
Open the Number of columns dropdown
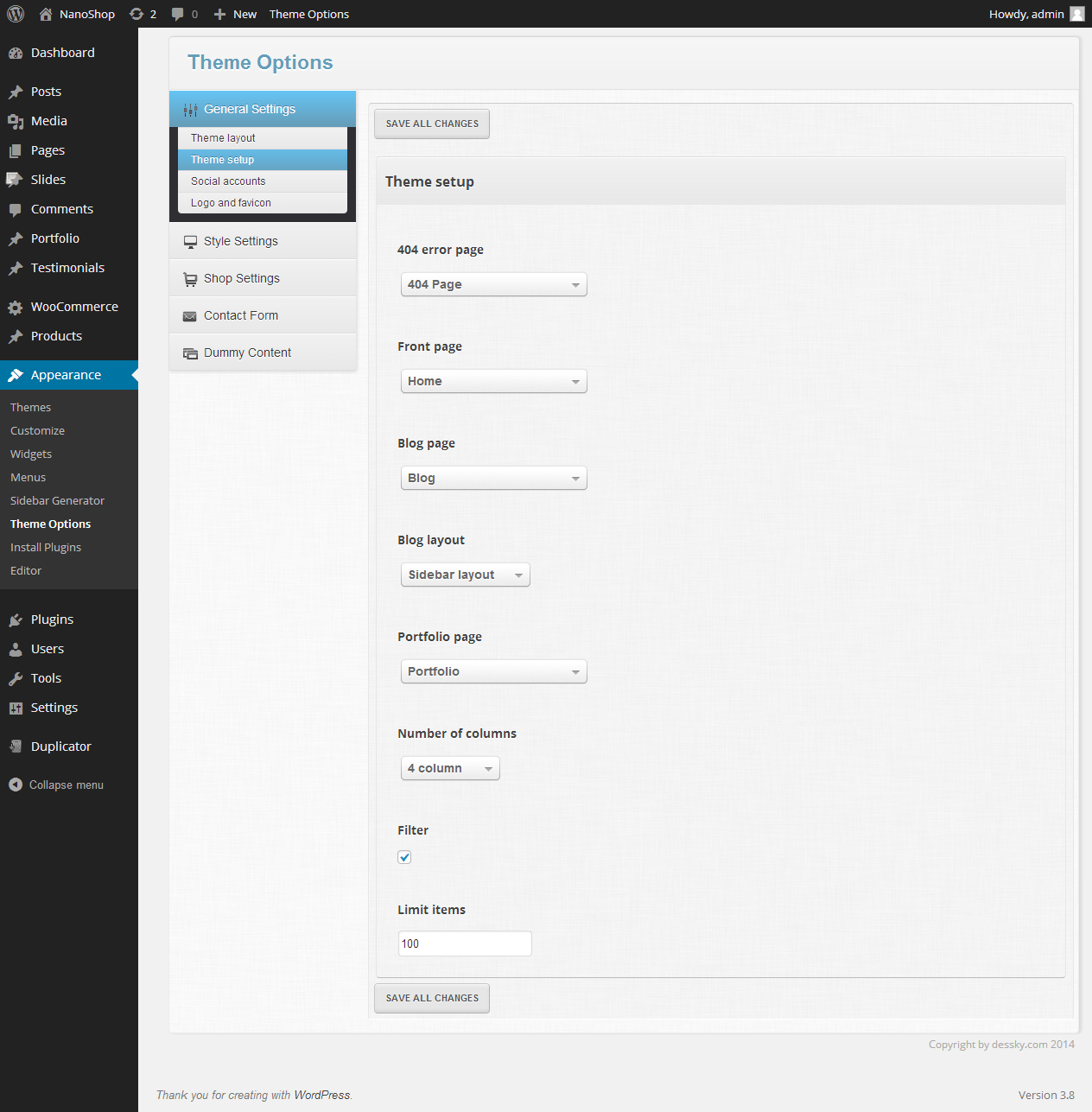click(450, 768)
